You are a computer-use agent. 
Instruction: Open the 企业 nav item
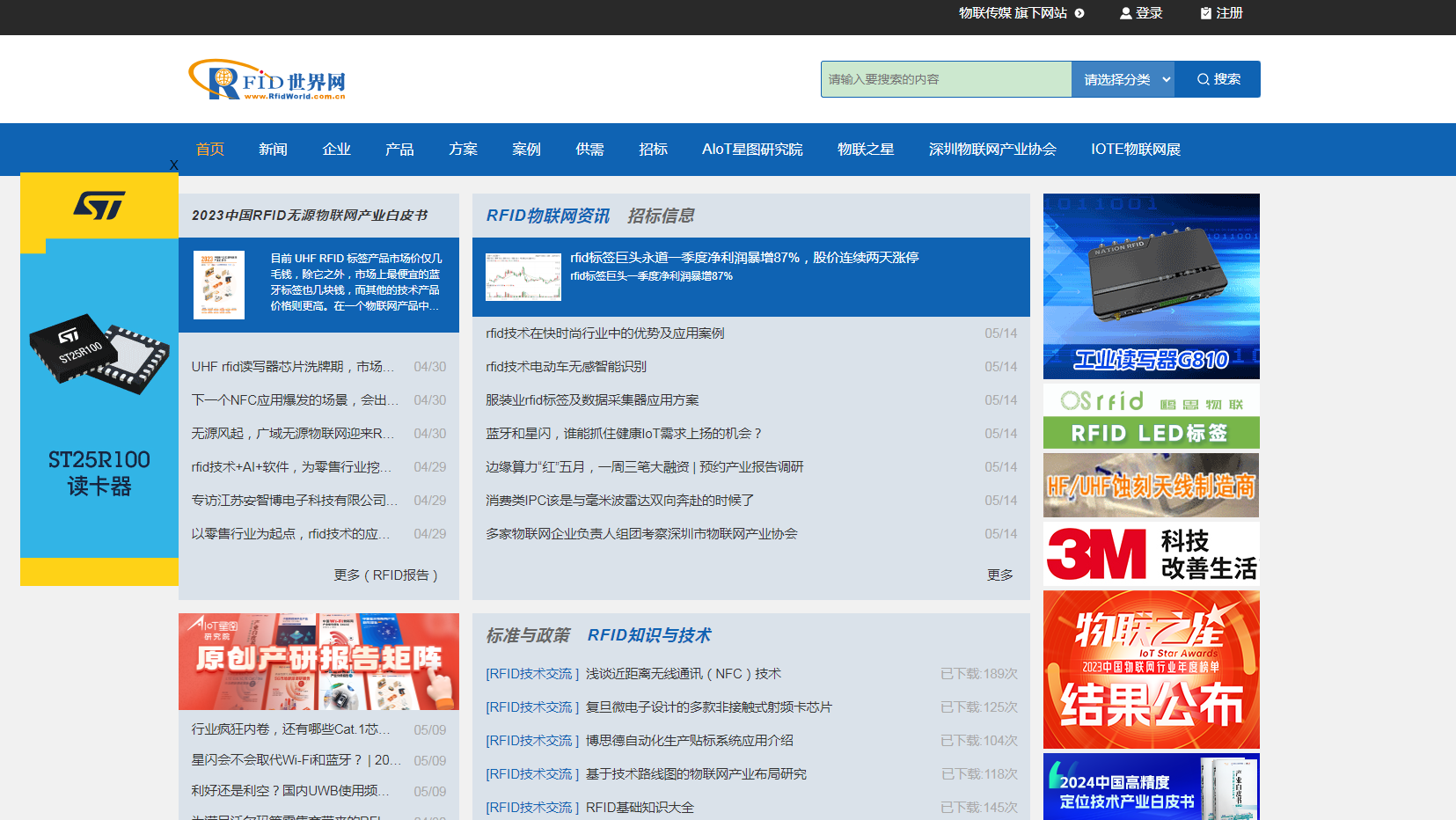337,150
